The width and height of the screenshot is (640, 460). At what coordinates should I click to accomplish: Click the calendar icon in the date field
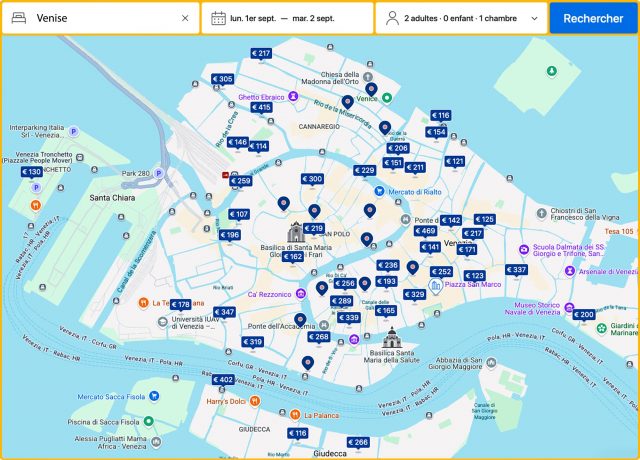tap(218, 18)
